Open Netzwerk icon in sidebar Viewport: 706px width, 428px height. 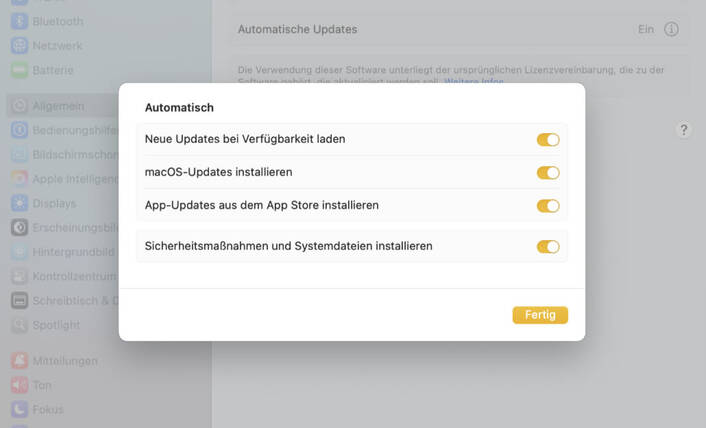click(x=19, y=45)
